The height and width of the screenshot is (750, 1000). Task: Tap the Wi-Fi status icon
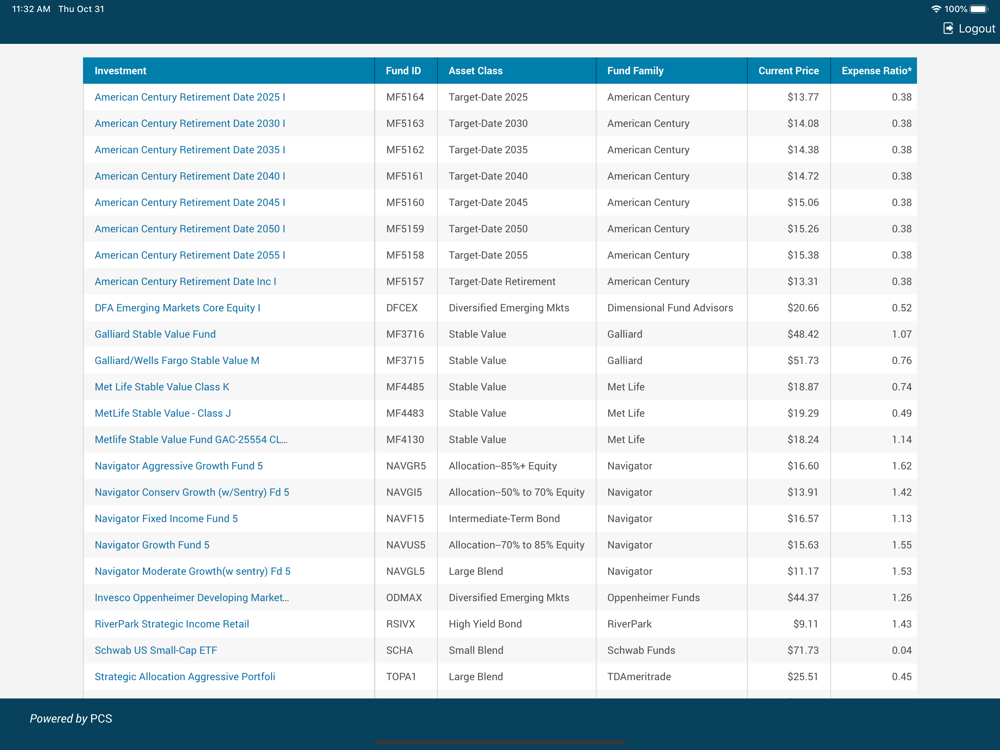(935, 9)
